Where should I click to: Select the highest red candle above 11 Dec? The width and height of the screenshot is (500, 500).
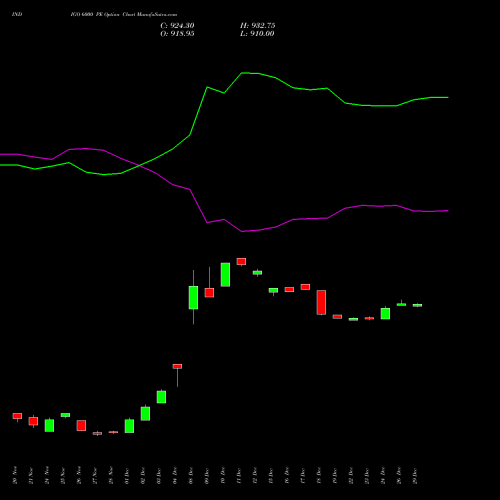(241, 261)
